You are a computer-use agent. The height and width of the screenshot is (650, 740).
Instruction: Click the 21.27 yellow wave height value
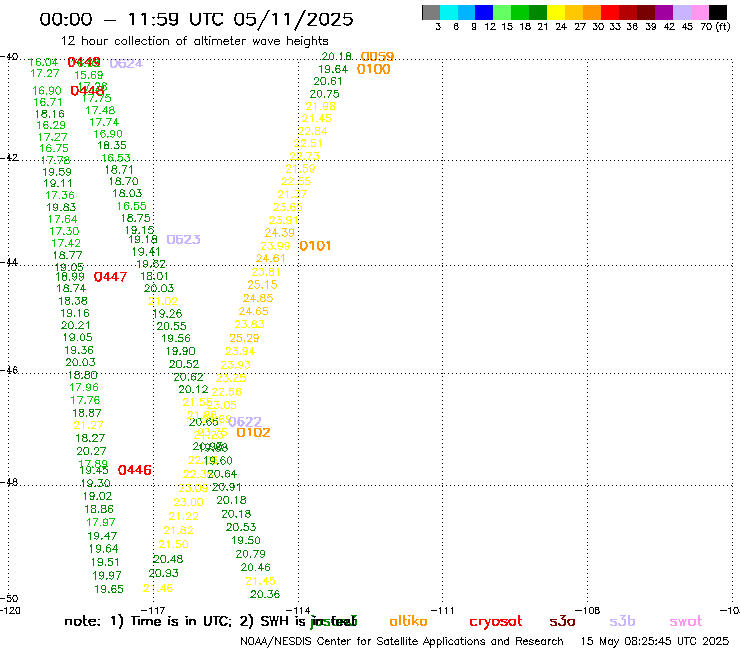(88, 425)
